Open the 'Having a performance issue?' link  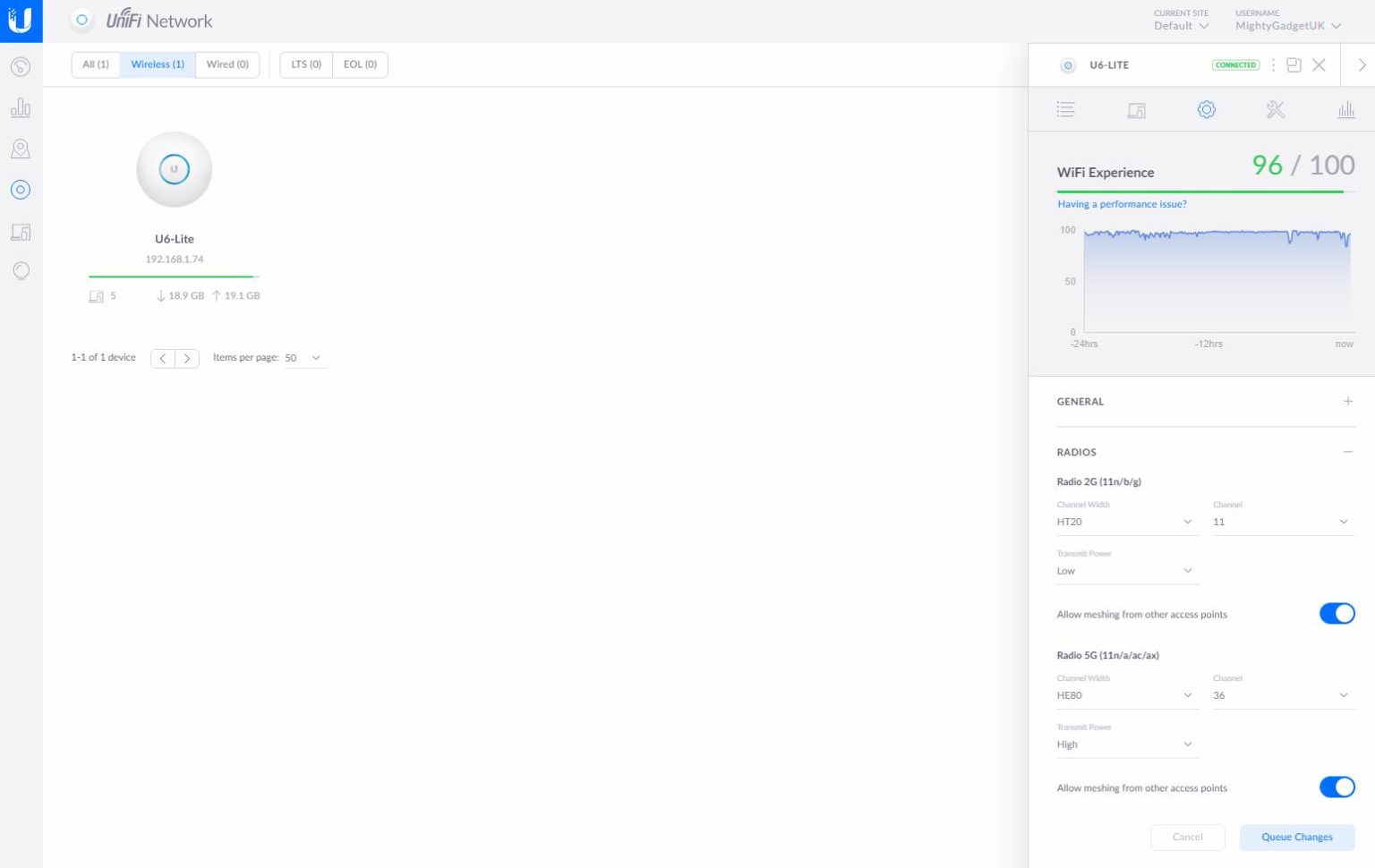click(x=1122, y=204)
